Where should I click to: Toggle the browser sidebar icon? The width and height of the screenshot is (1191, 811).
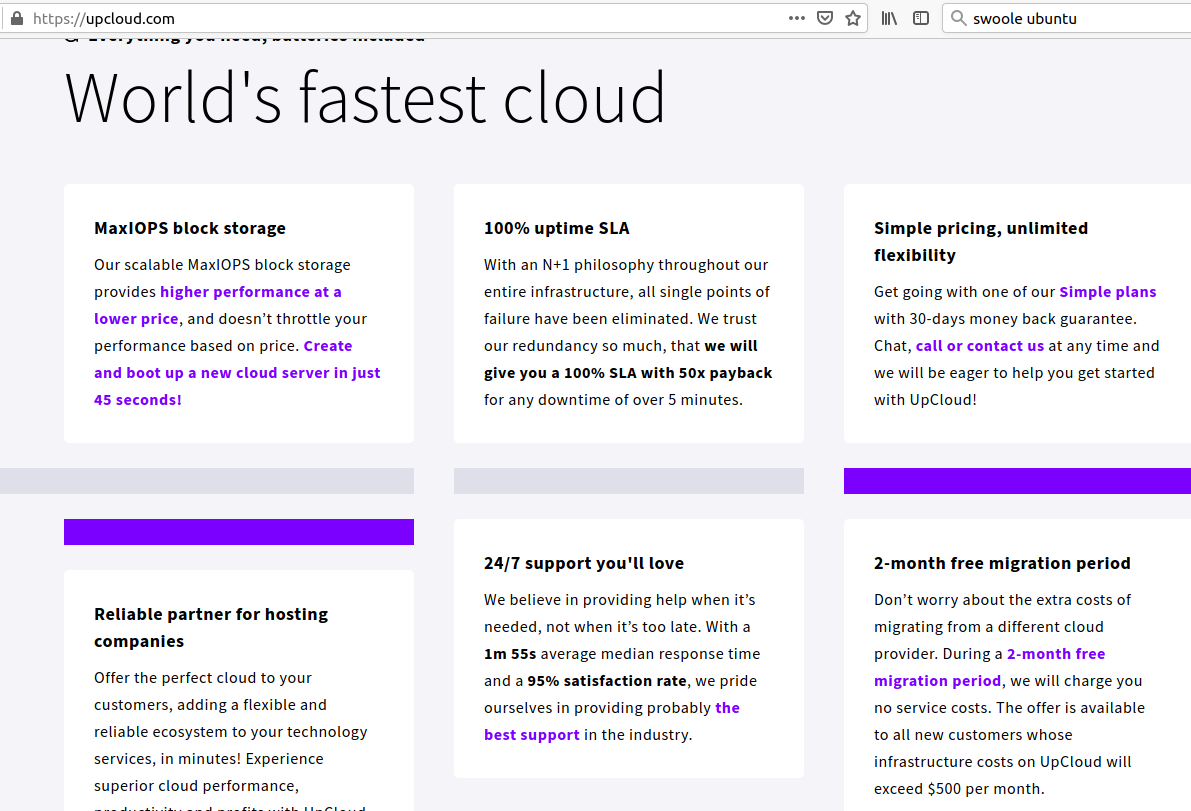click(921, 18)
